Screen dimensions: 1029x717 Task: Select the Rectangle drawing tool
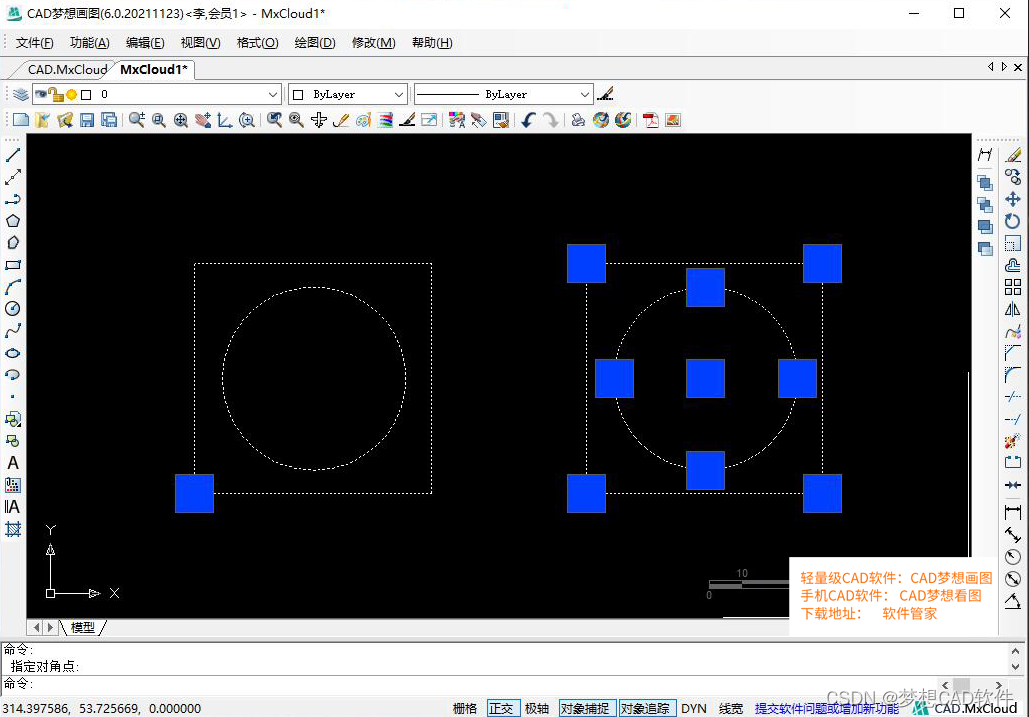pyautogui.click(x=12, y=265)
